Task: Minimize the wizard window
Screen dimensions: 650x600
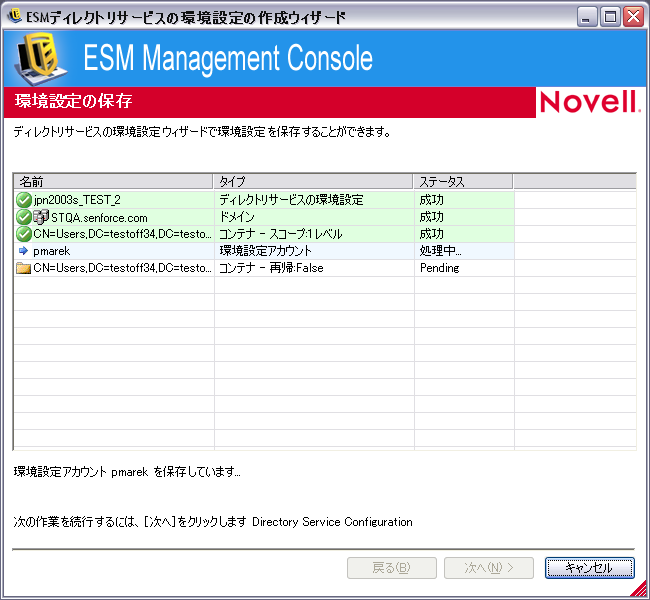Action: coord(587,17)
